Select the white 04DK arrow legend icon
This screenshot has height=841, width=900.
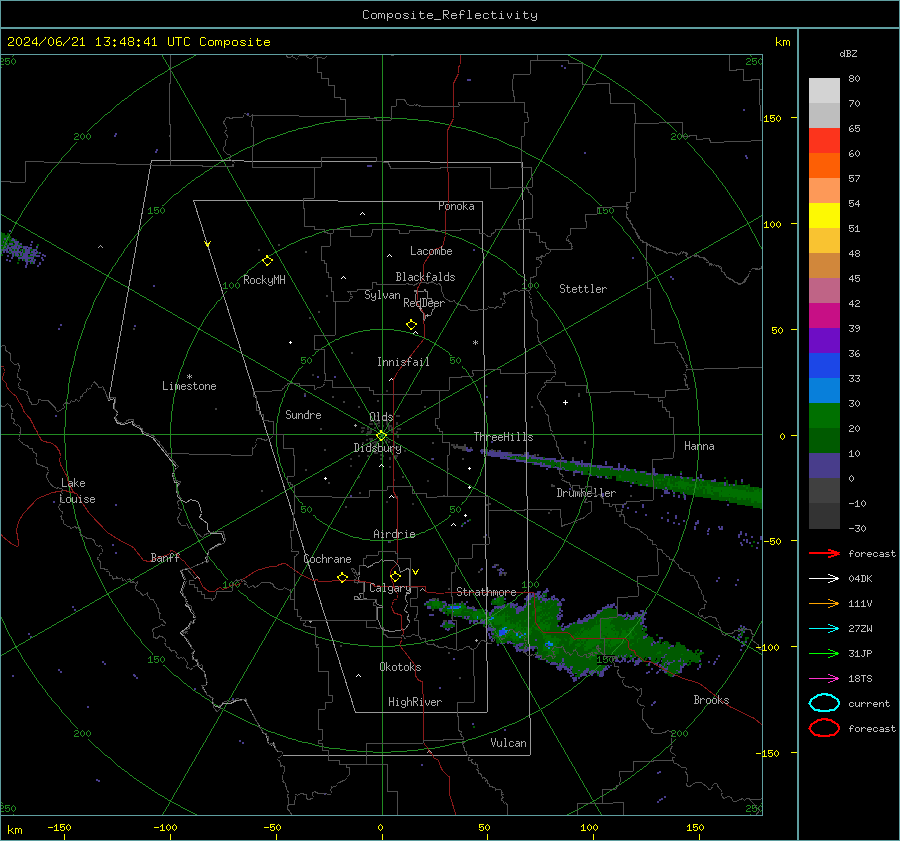[824, 578]
